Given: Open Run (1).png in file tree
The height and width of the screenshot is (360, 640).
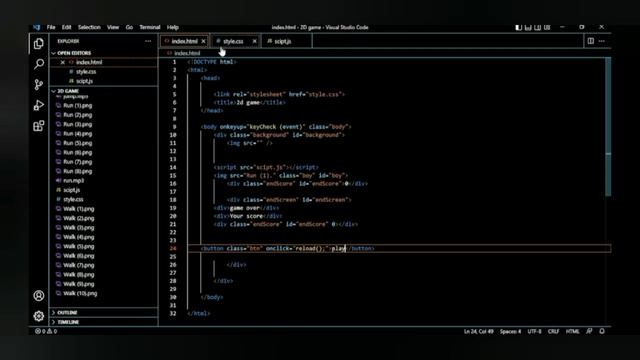Looking at the screenshot, I should click(x=78, y=105).
